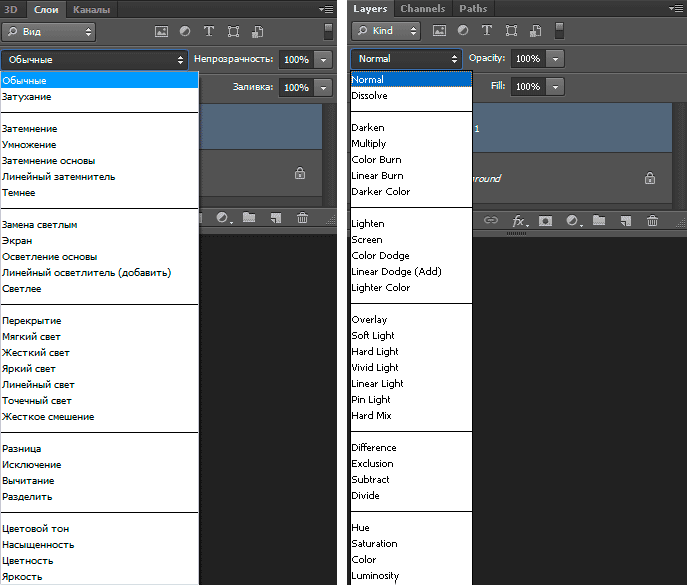
Task: Open the Opacity dropdown arrow
Action: click(556, 59)
